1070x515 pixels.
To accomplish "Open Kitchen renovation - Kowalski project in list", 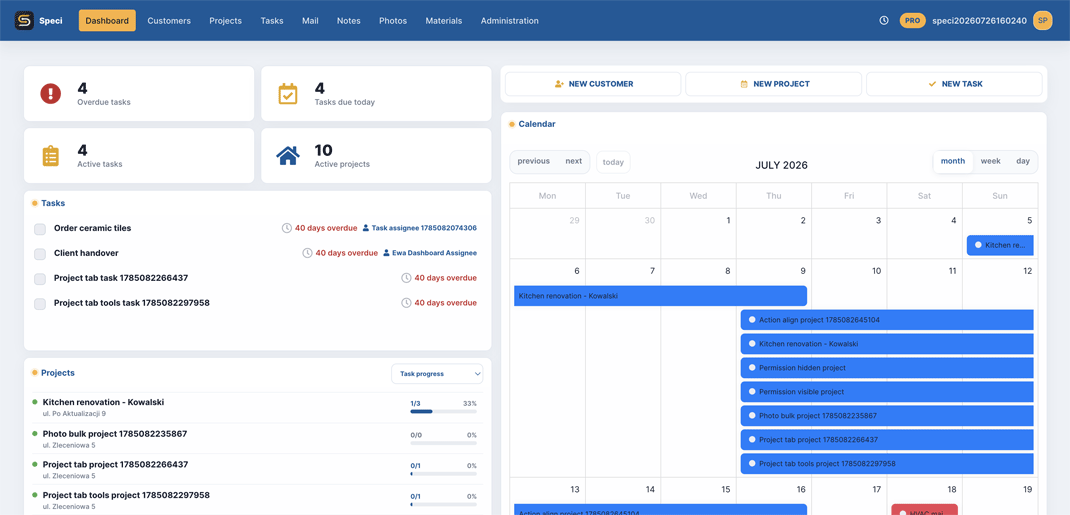I will tap(103, 402).
